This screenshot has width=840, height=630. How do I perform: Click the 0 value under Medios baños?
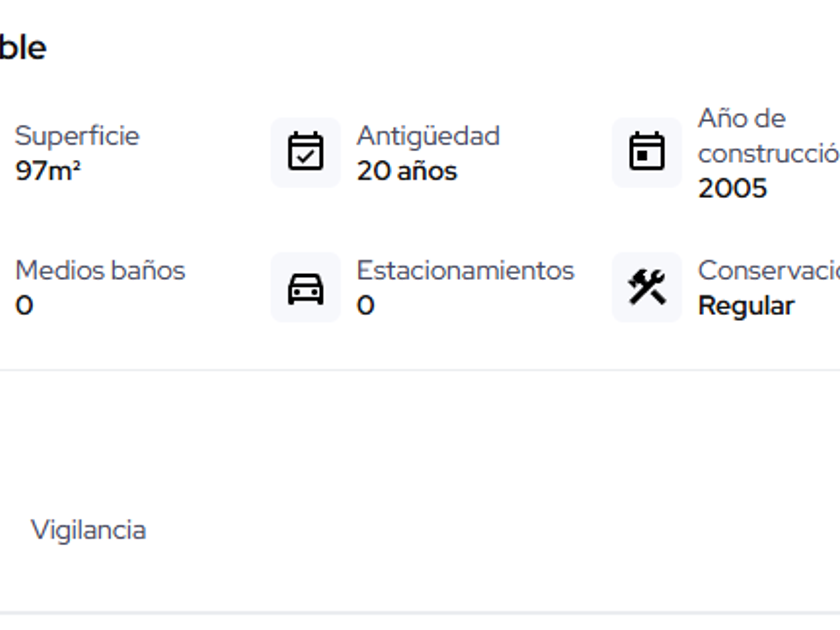click(x=24, y=306)
